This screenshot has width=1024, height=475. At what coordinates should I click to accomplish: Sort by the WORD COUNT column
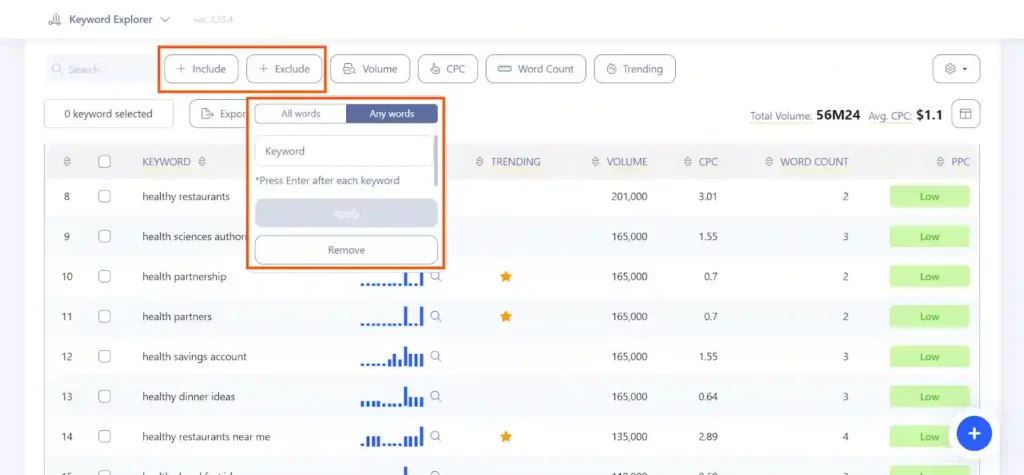click(x=769, y=161)
